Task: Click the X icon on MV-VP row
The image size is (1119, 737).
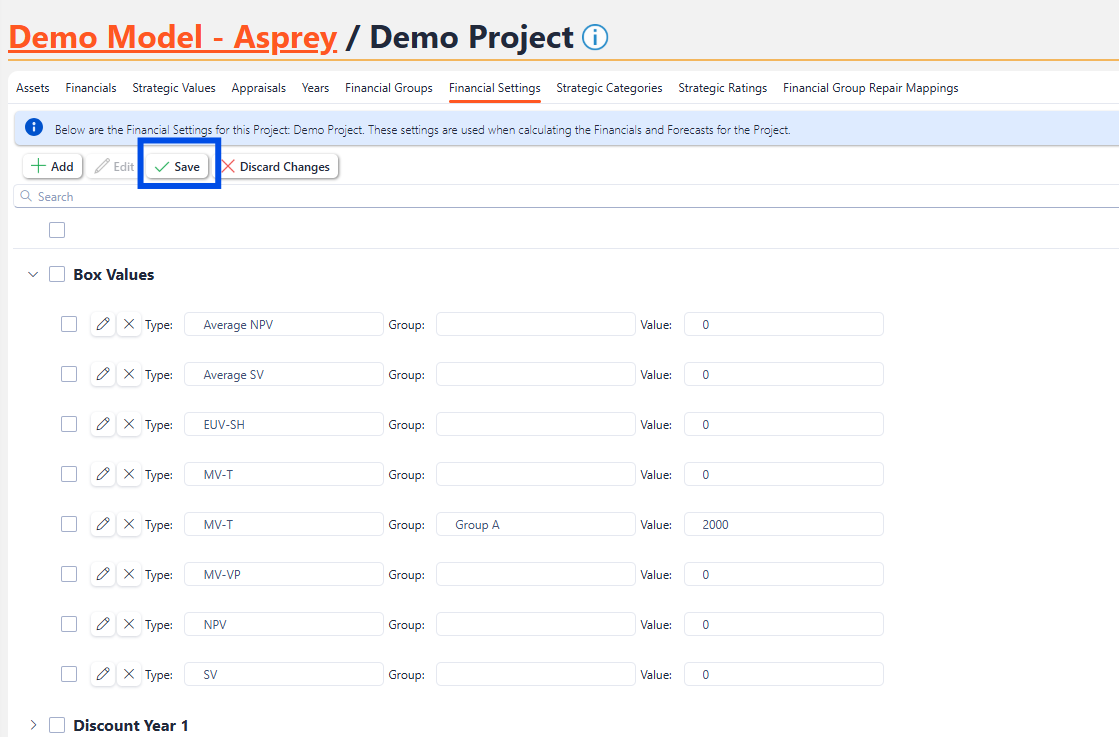Action: tap(129, 574)
